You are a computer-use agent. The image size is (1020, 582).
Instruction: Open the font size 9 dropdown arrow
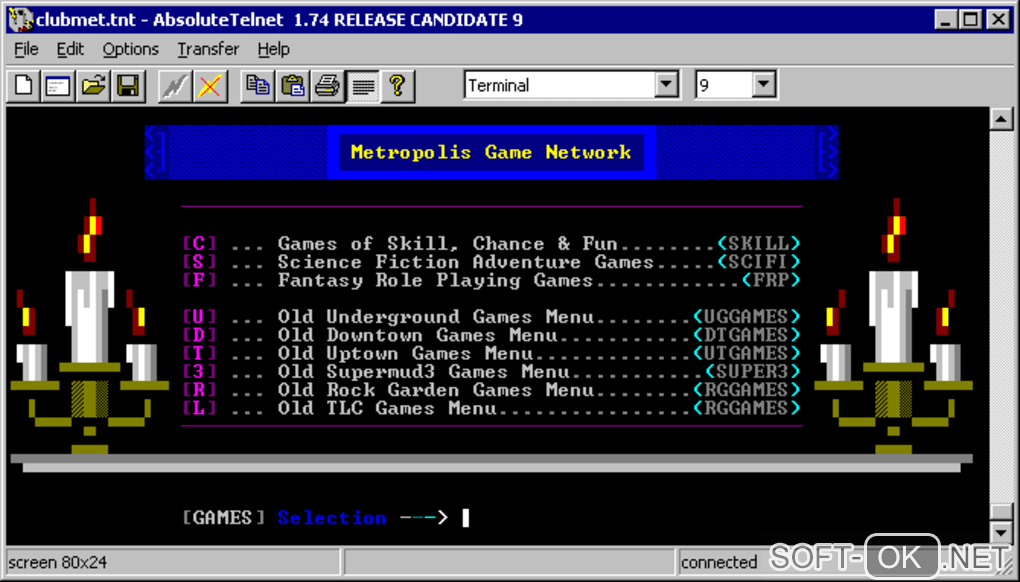[x=764, y=85]
